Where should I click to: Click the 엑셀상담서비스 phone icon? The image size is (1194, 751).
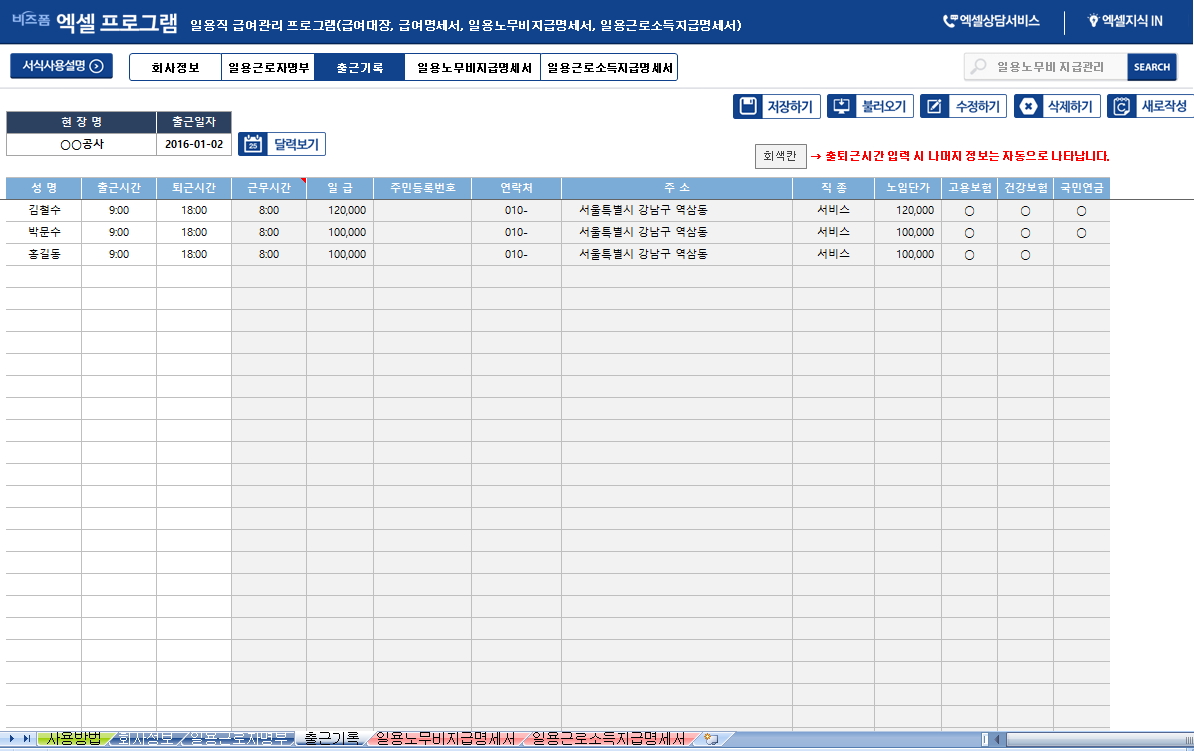(950, 21)
